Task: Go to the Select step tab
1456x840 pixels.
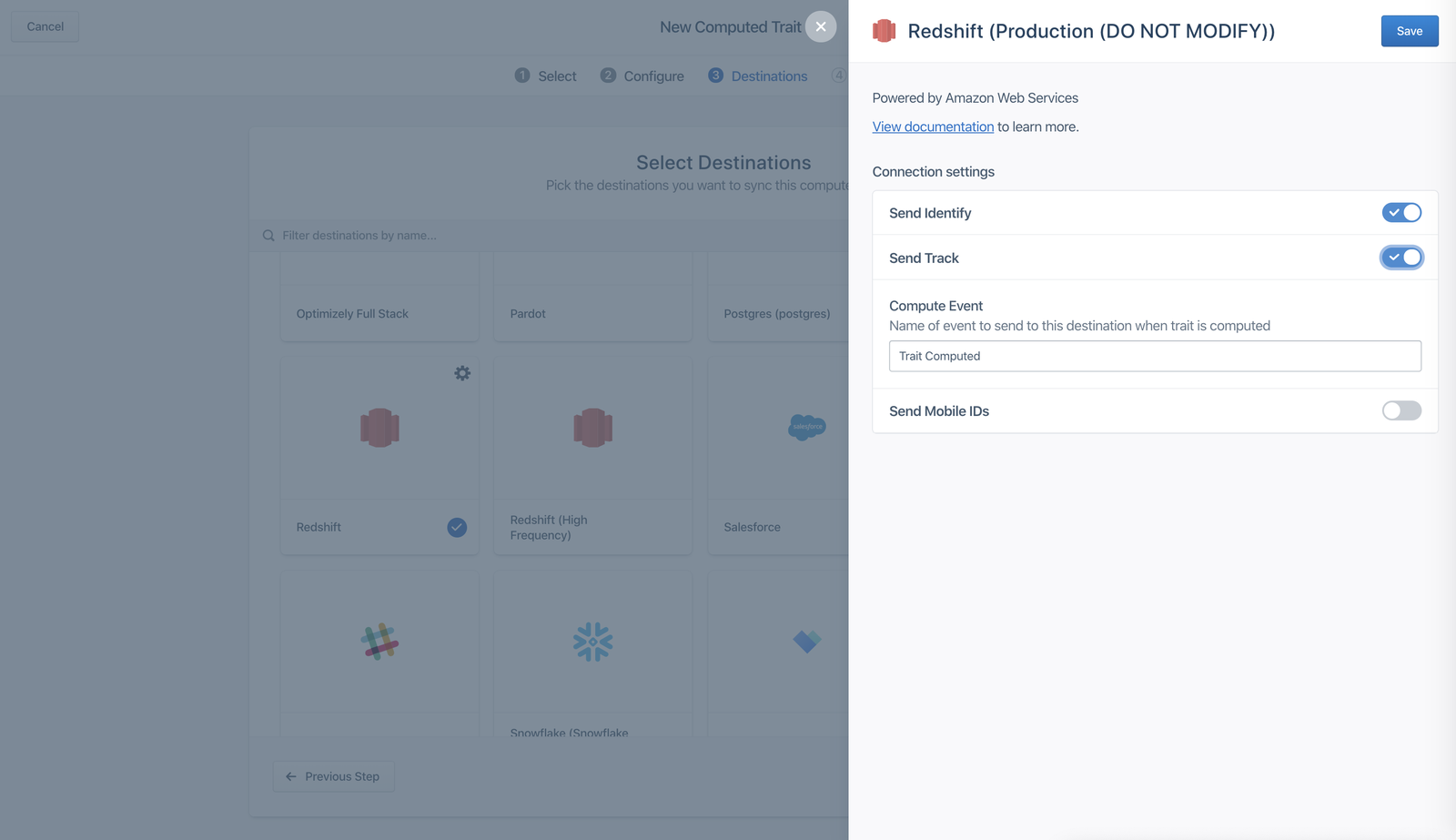Action: pos(546,76)
